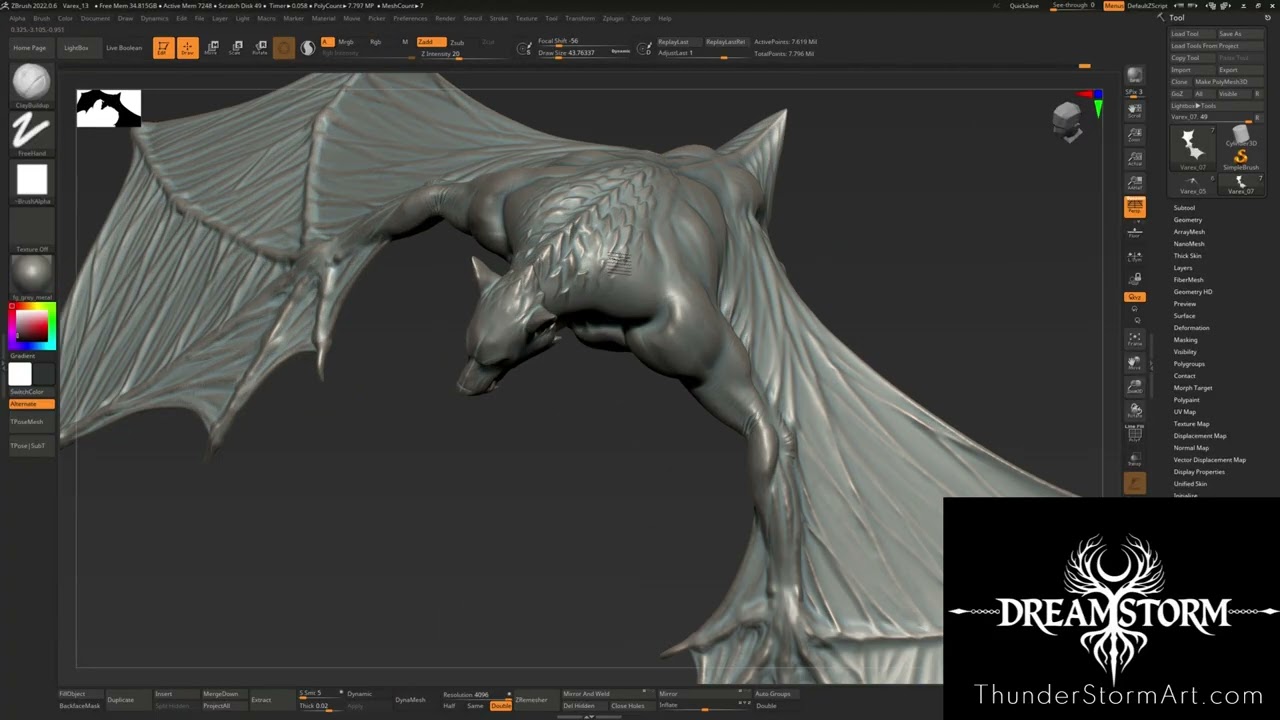Expand the Layers section
The height and width of the screenshot is (720, 1280).
point(1183,268)
